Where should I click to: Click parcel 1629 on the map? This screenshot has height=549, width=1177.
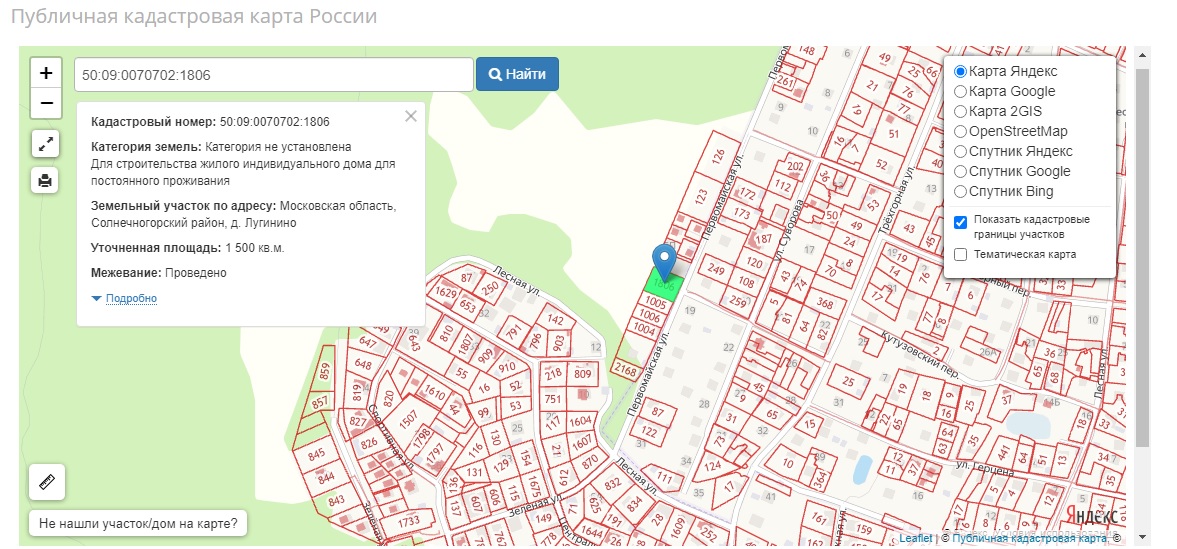point(446,292)
